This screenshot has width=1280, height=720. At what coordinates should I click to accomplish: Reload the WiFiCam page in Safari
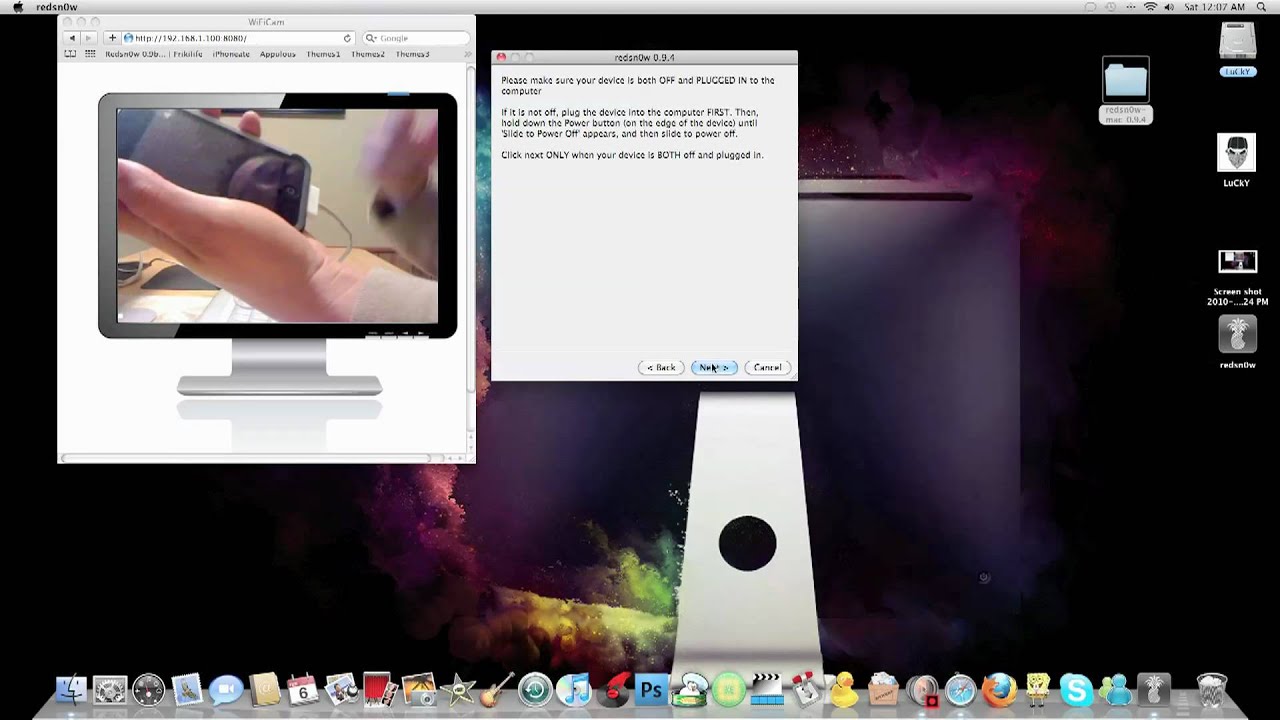pos(347,38)
